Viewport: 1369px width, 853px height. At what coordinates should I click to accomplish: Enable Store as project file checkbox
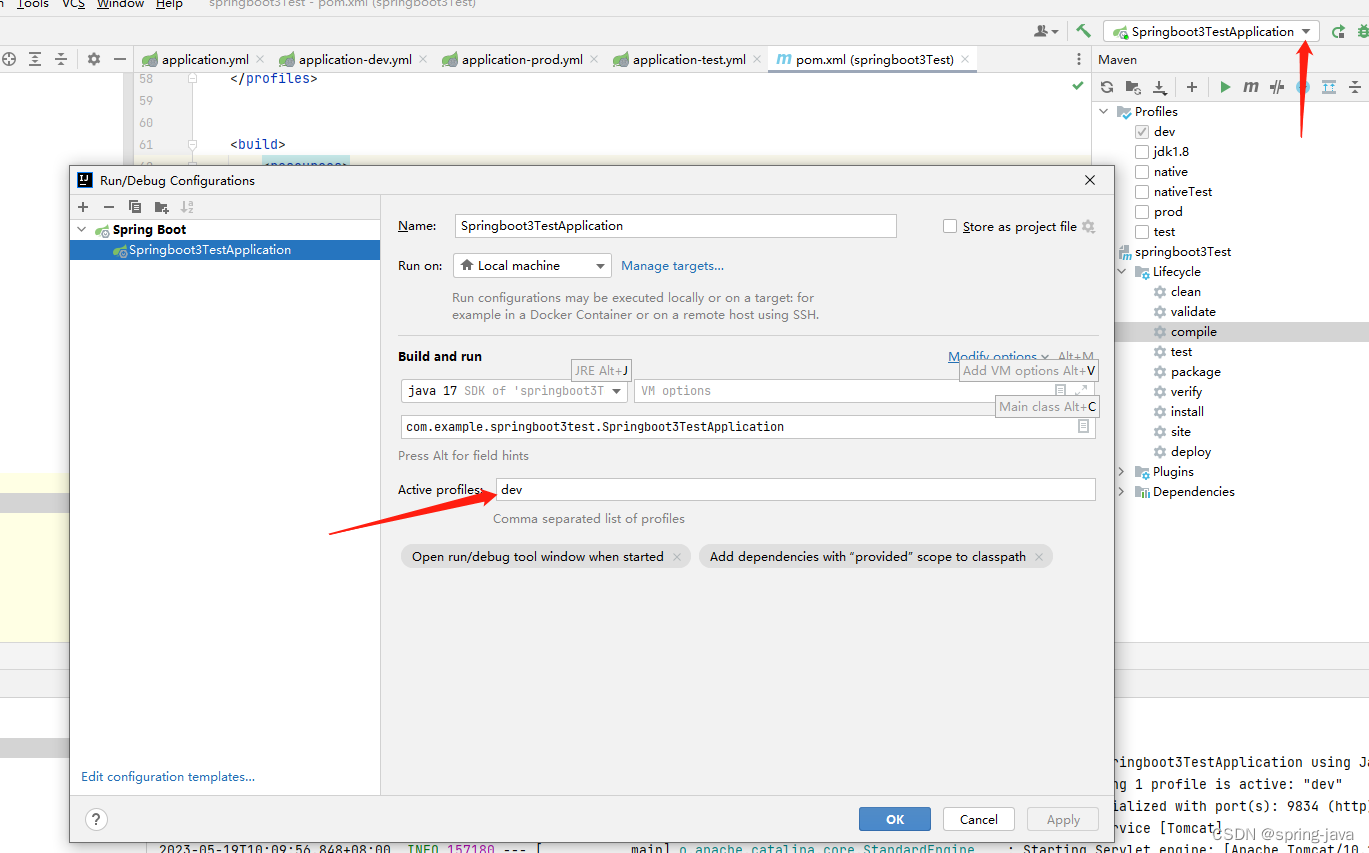(x=950, y=226)
